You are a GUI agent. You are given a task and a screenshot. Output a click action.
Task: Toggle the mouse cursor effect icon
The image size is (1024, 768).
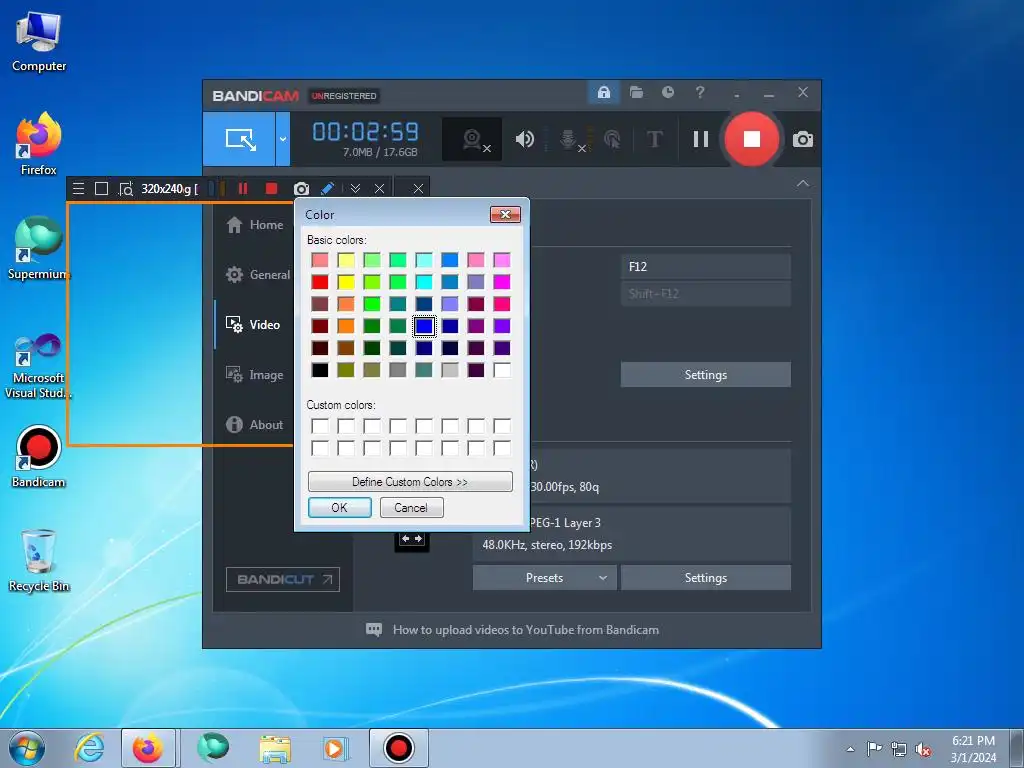pos(612,139)
